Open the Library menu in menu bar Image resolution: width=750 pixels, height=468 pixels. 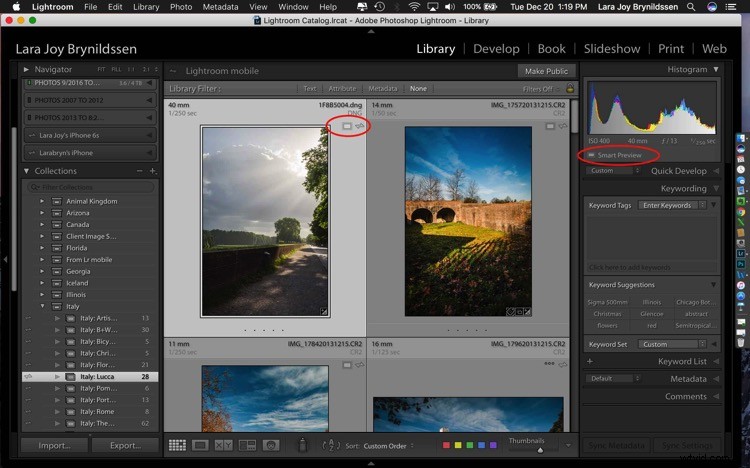[x=146, y=7]
